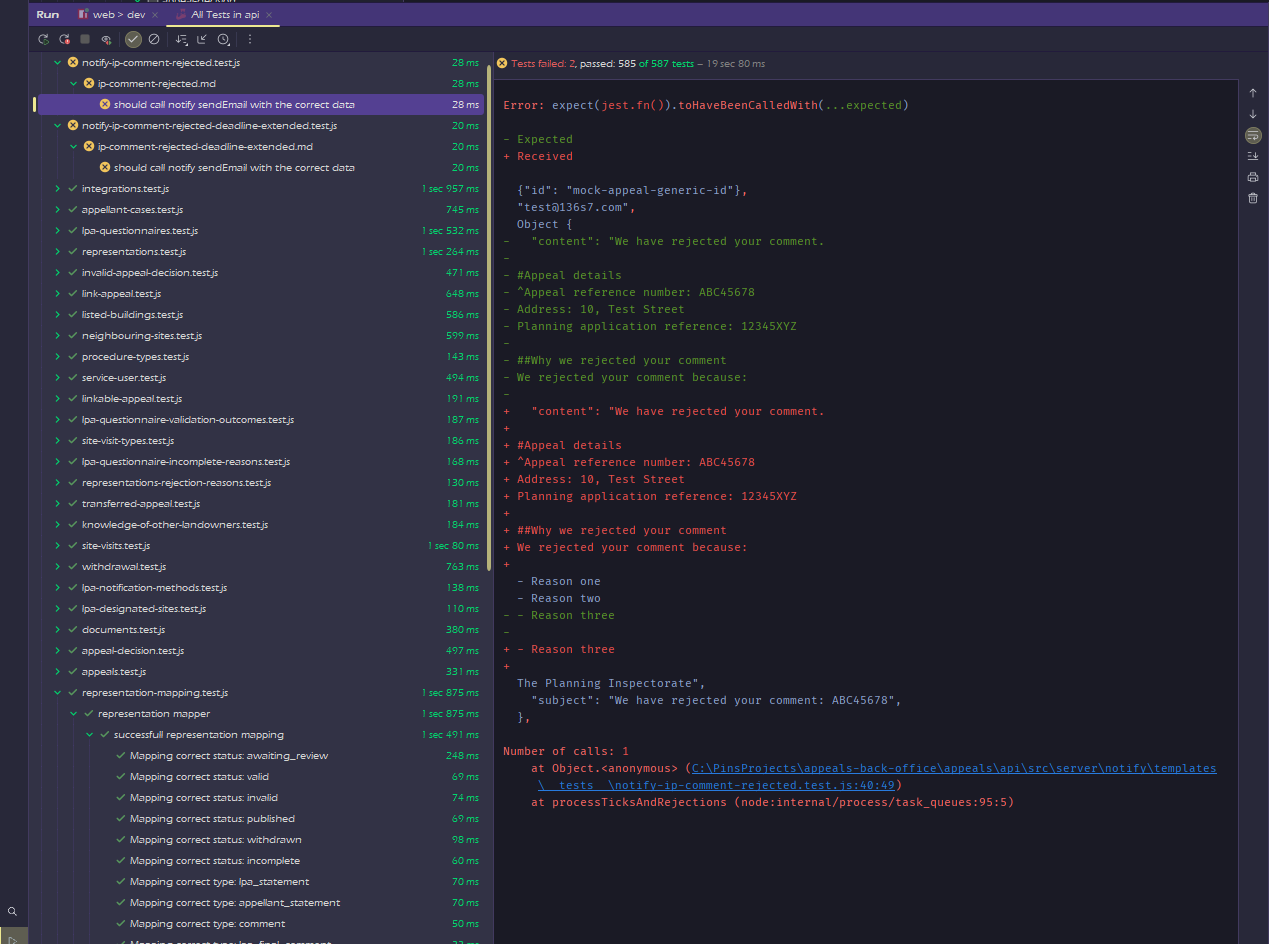The height and width of the screenshot is (944, 1269).
Task: Click the Print output printer icon
Action: [x=1252, y=177]
